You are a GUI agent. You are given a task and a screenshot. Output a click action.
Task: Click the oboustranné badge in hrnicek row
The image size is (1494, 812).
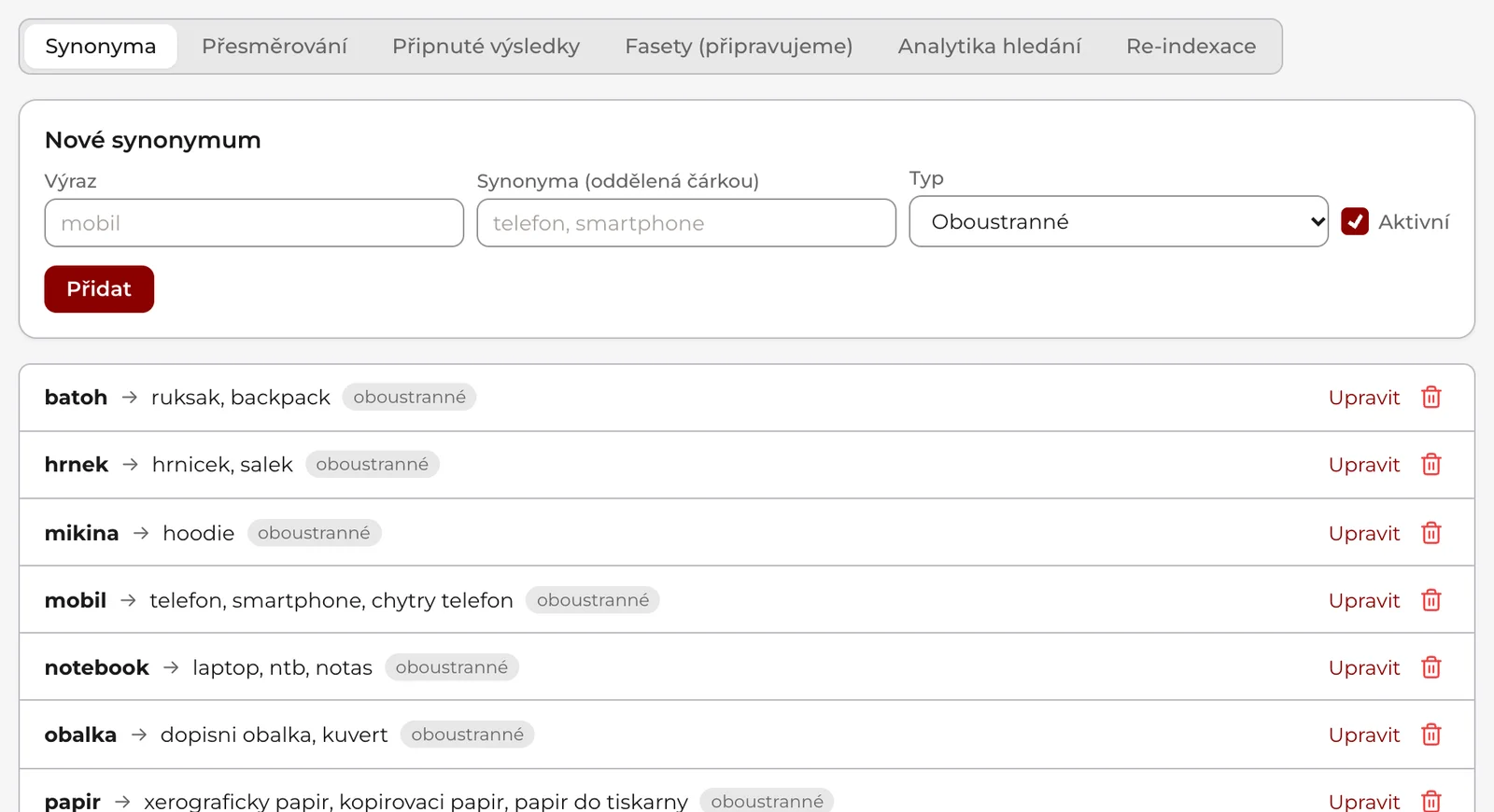pos(372,465)
